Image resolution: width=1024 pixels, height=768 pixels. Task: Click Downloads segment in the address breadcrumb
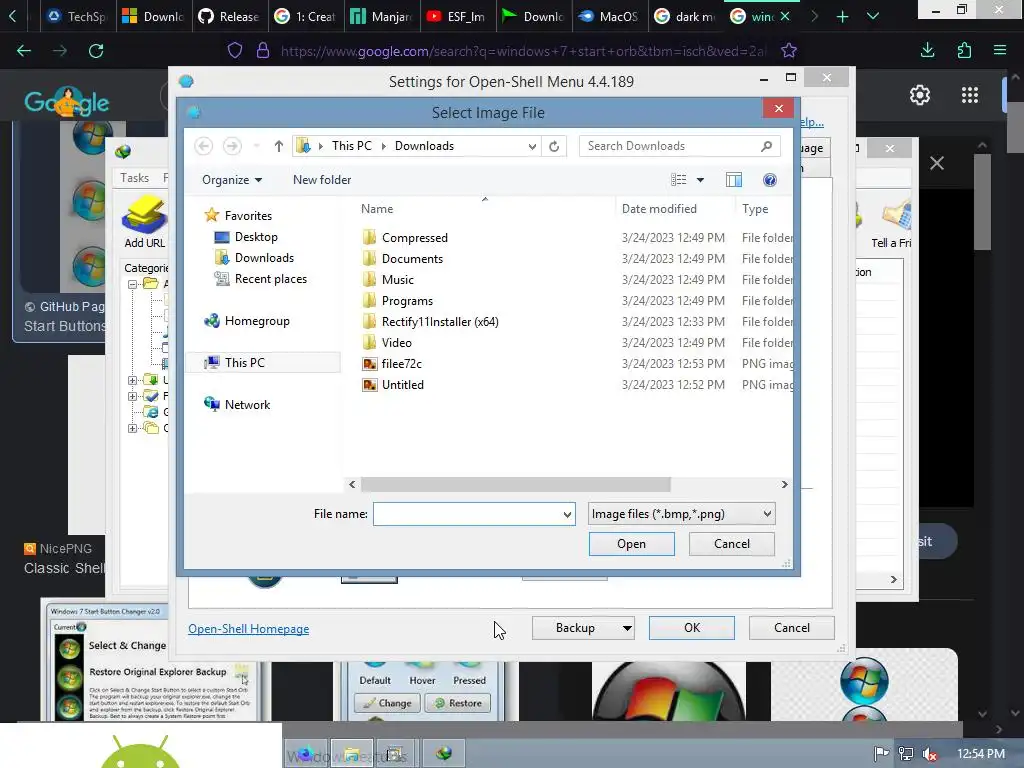(x=424, y=146)
